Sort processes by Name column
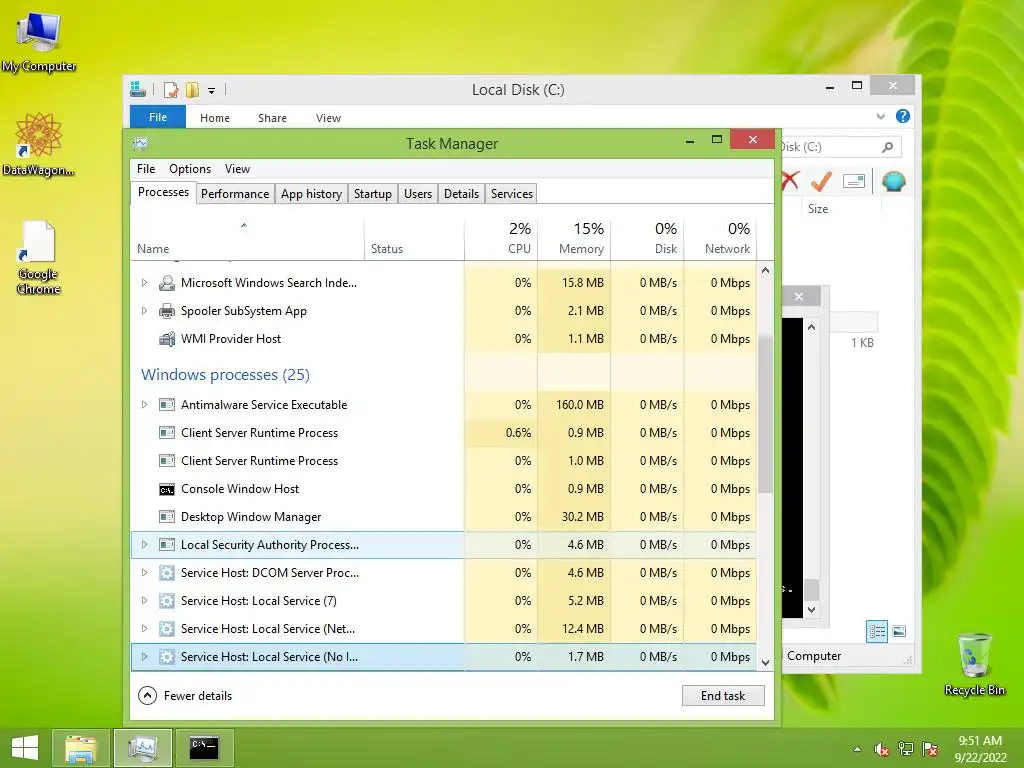The height and width of the screenshot is (768, 1024). click(248, 239)
